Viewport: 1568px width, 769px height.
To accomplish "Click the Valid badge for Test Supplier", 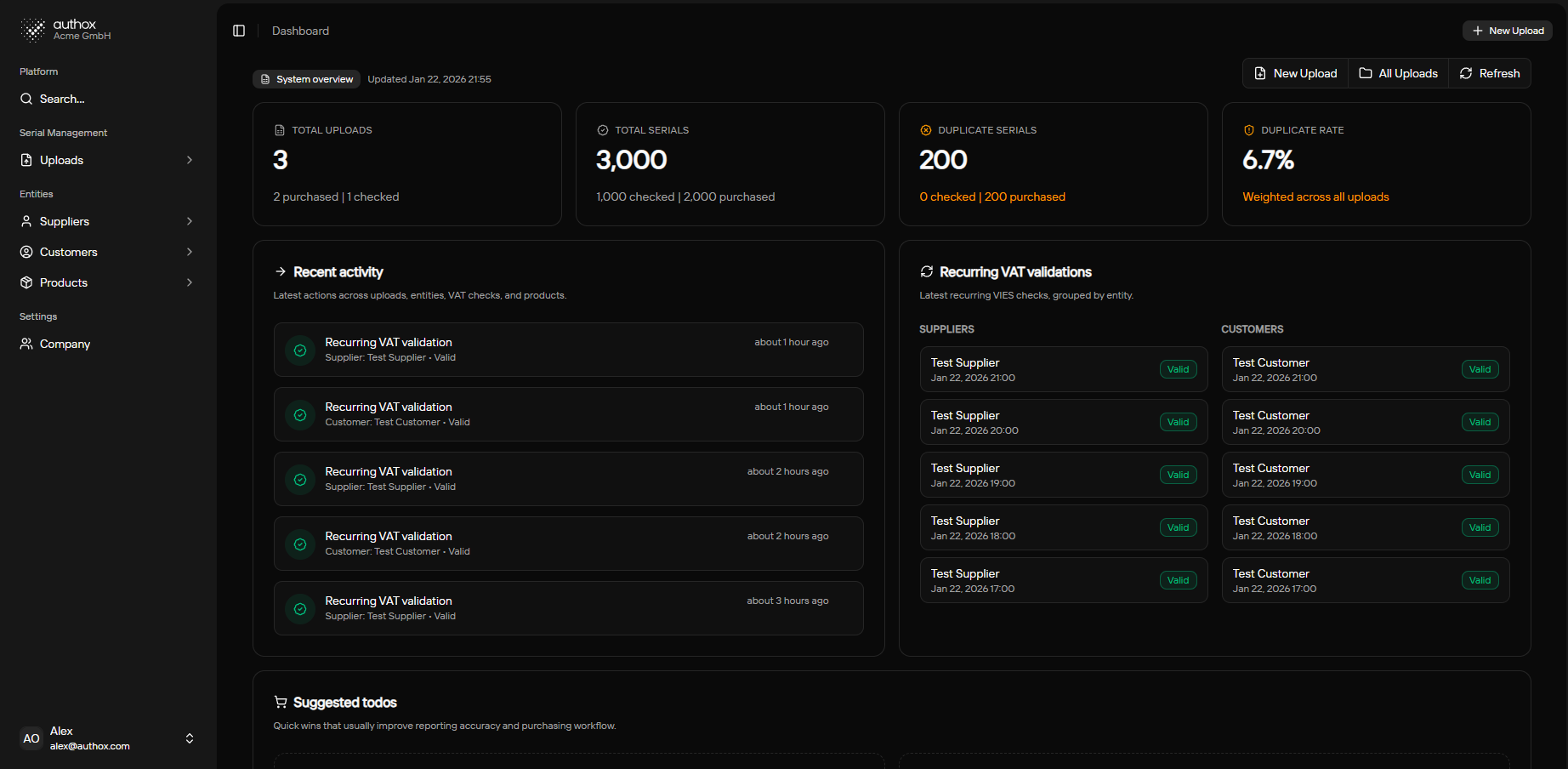I will [x=1178, y=369].
